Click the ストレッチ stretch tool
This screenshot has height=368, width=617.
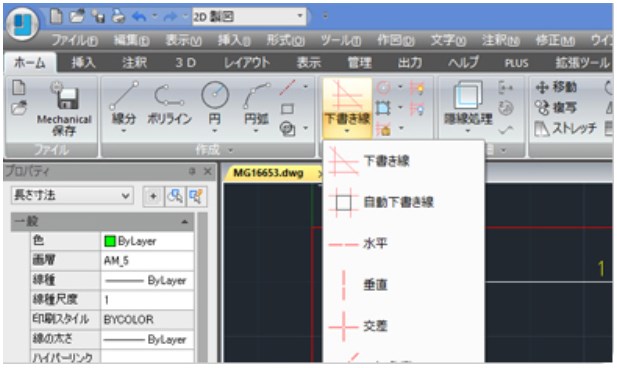[565, 128]
